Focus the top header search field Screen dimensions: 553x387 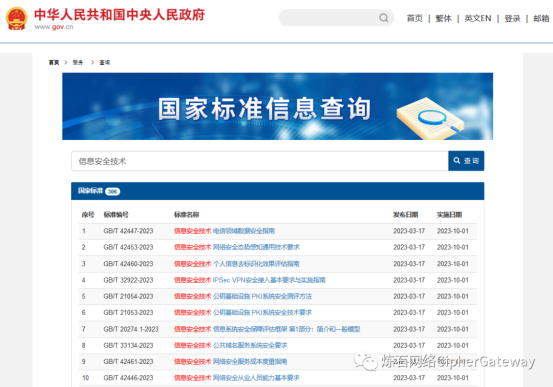pos(336,18)
